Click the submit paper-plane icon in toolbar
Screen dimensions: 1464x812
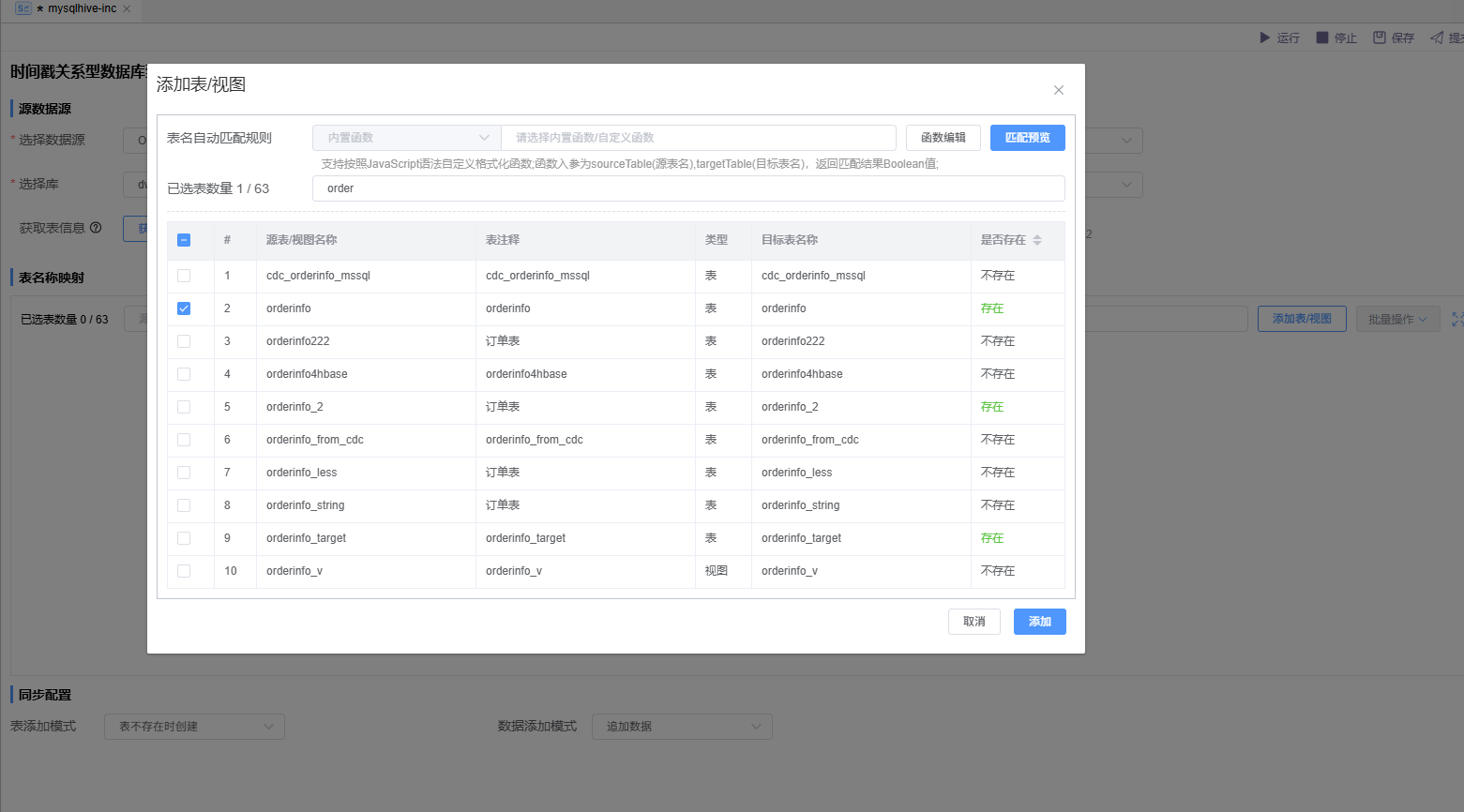pos(1437,38)
